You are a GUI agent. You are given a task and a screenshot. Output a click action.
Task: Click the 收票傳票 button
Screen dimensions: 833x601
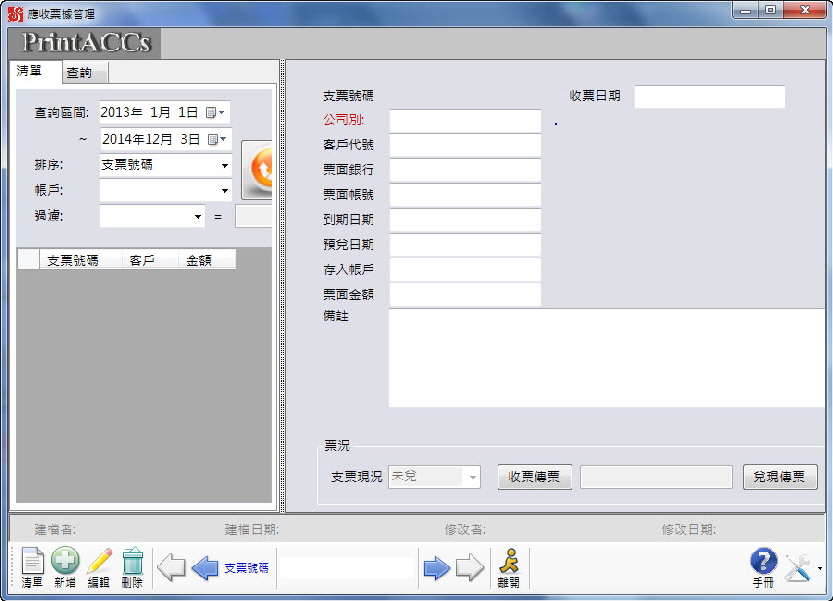point(535,477)
